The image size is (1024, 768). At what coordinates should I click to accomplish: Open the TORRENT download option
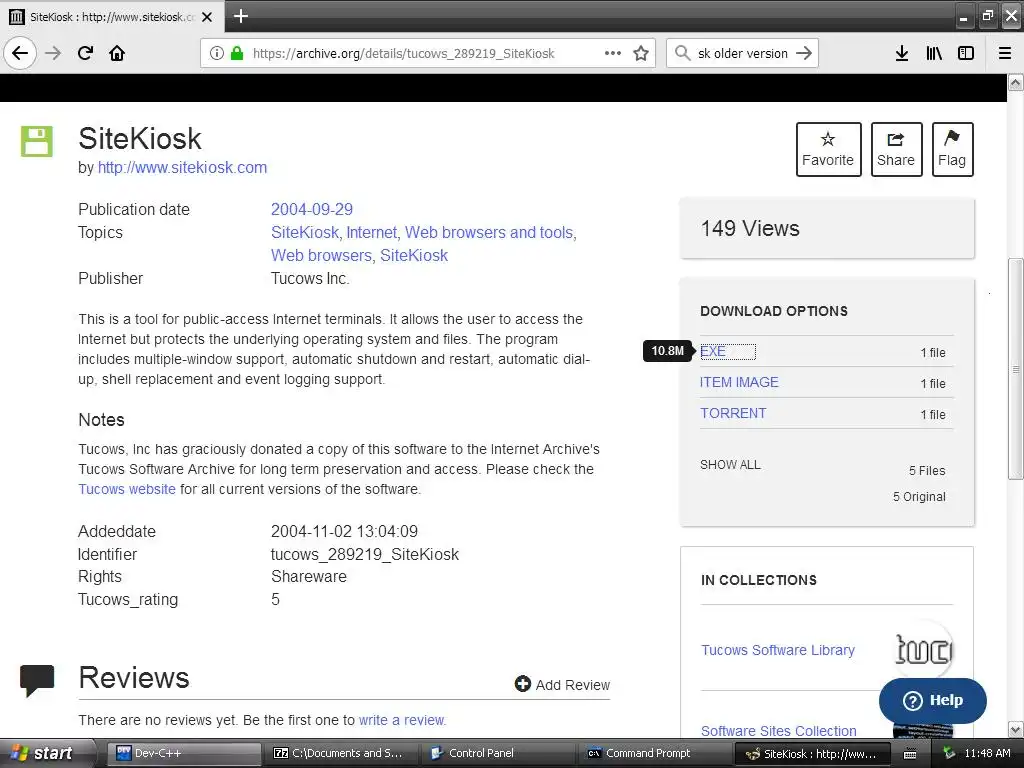[733, 413]
